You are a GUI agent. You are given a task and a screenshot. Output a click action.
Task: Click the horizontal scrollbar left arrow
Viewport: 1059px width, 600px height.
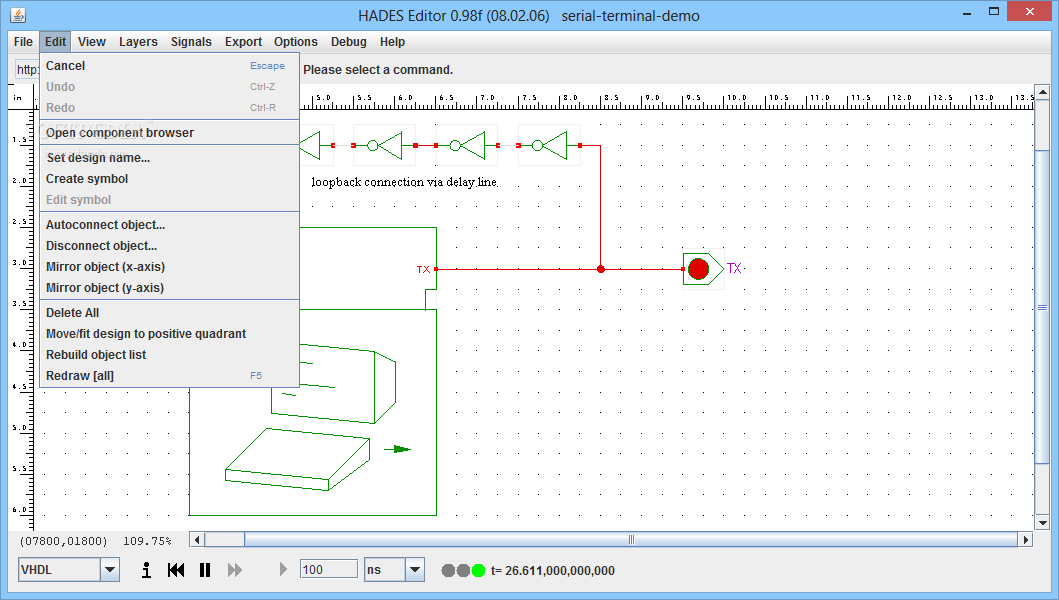pyautogui.click(x=197, y=539)
